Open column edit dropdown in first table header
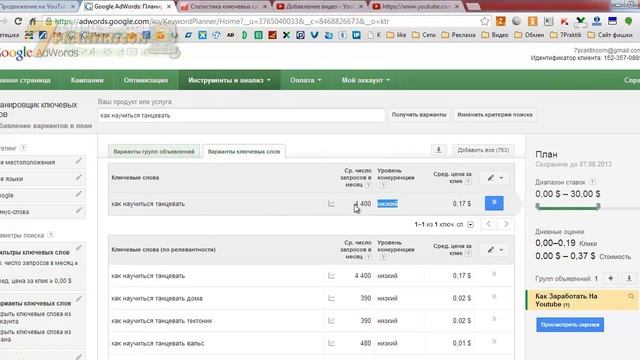This screenshot has height=360, width=640. tap(495, 178)
